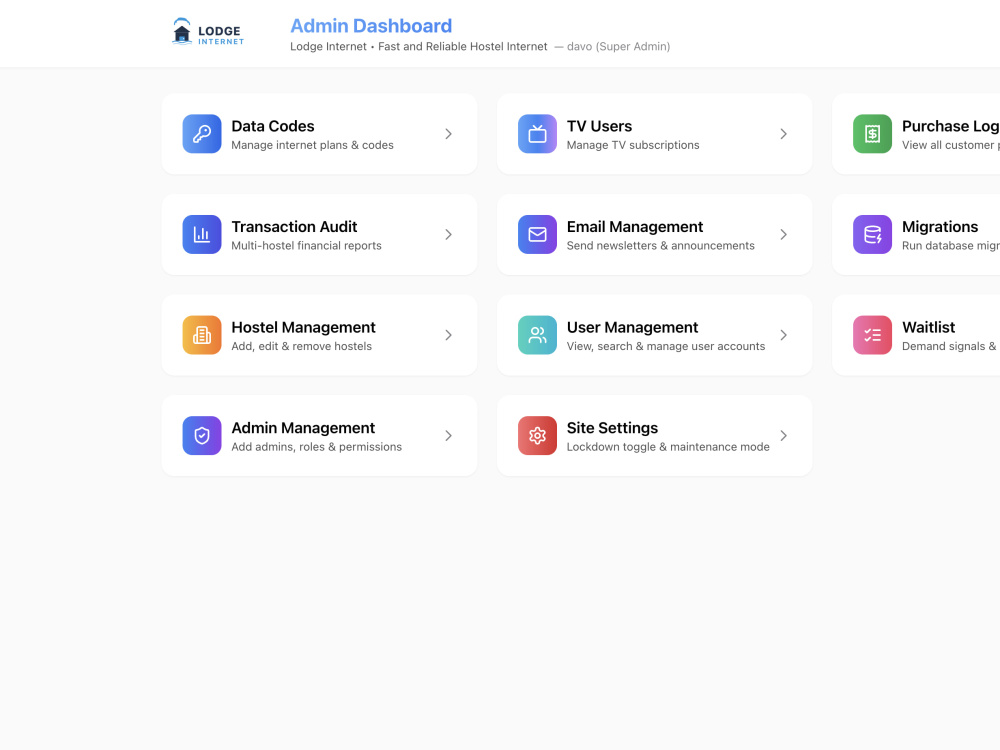Open Data Codes via its chevron arrow
The height and width of the screenshot is (750, 1000).
[448, 134]
